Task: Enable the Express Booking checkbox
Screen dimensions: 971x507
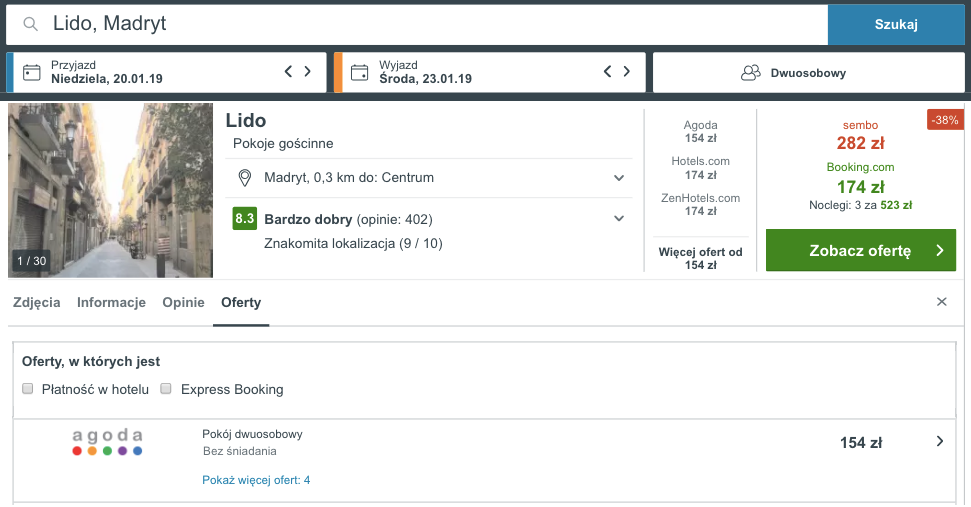Action: [165, 389]
